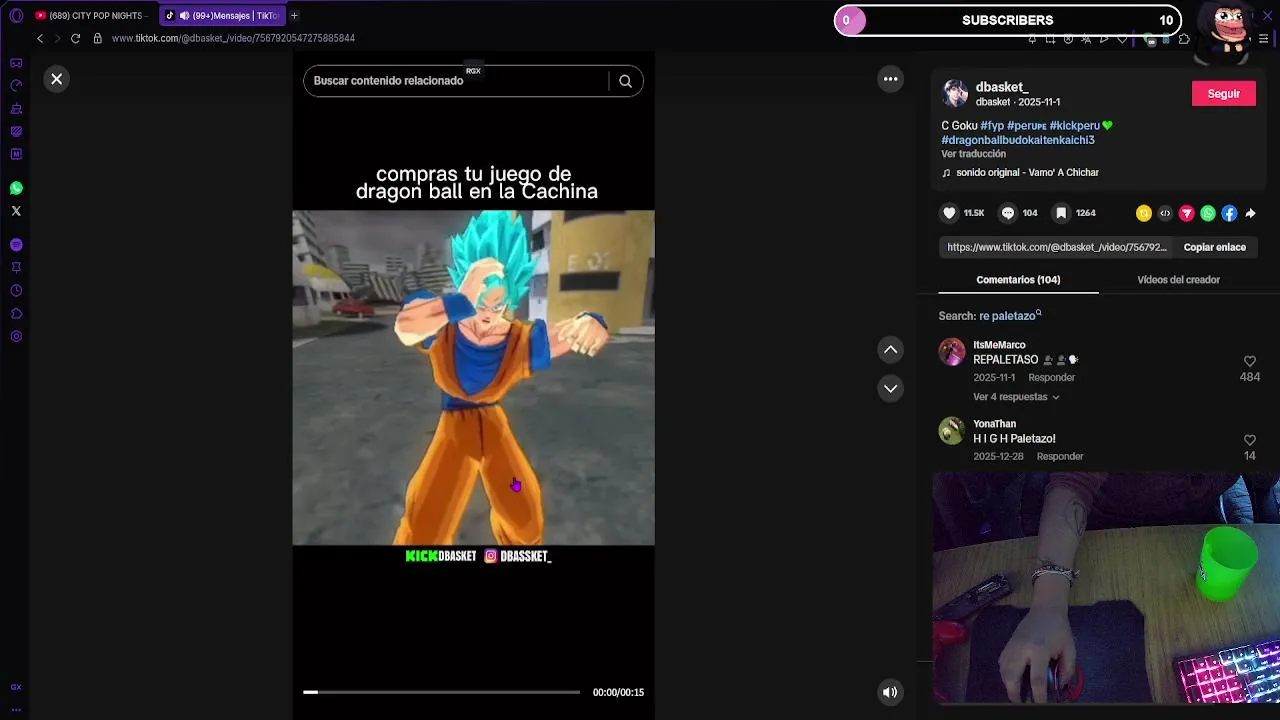Click Copiar enlace button
This screenshot has height=720, width=1280.
pos(1214,247)
